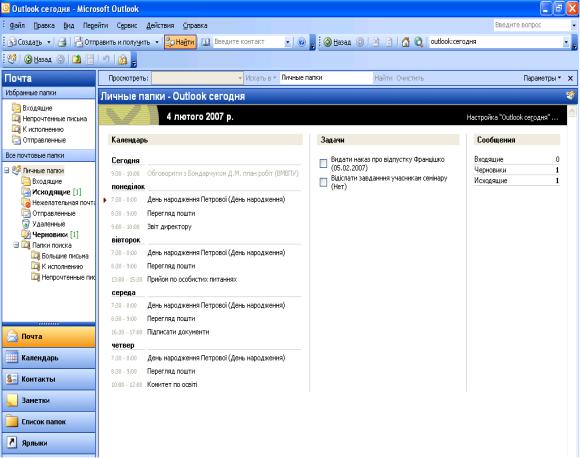Click the Назад button in the lower toolbar
Image resolution: width=580 pixels, height=458 pixels.
pos(38,59)
